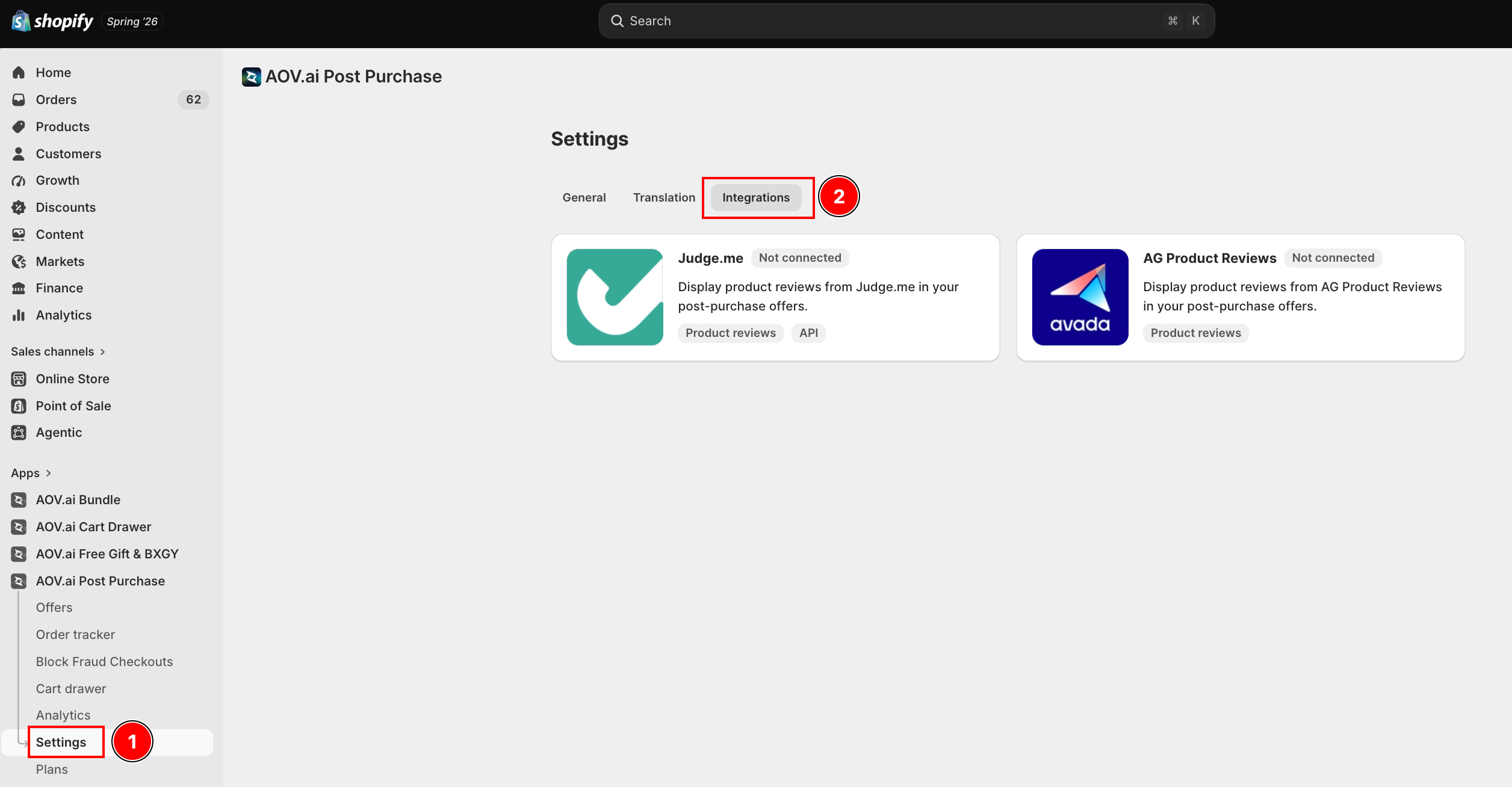Click the Spring '26 badge
The image size is (1512, 787).
click(132, 22)
